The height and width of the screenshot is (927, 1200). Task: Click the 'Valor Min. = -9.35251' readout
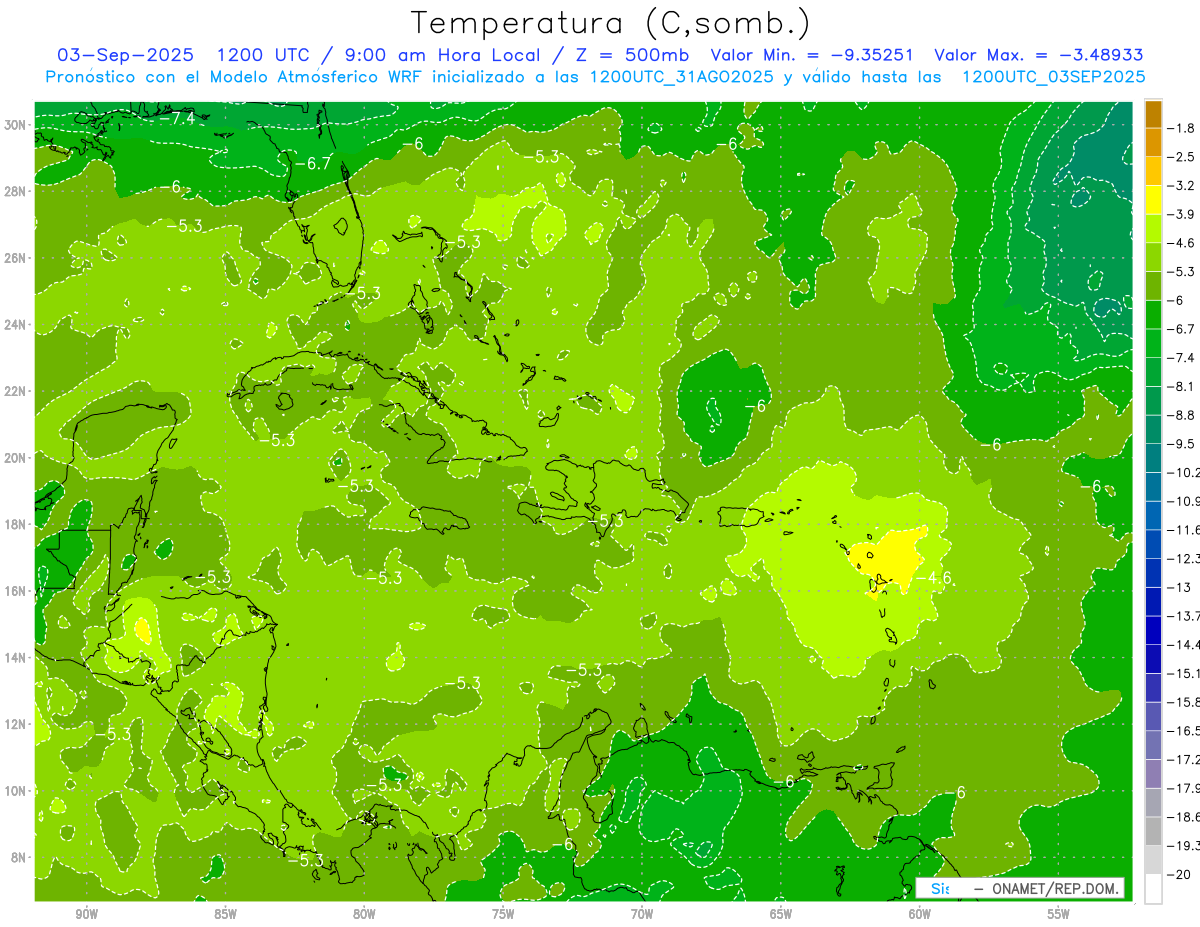click(813, 55)
